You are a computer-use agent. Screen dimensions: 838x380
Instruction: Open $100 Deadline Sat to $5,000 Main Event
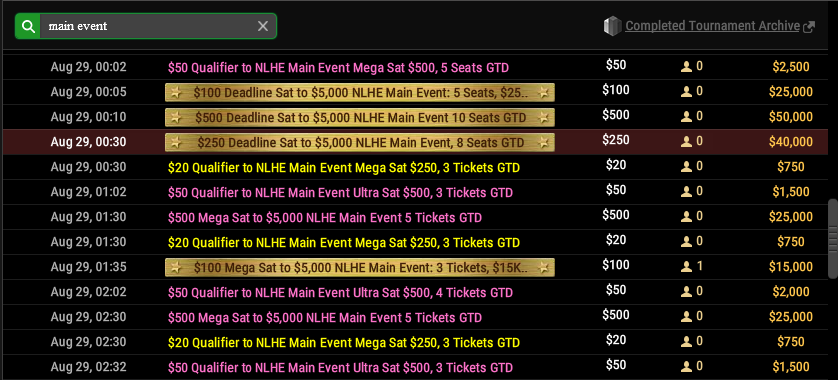coord(360,92)
